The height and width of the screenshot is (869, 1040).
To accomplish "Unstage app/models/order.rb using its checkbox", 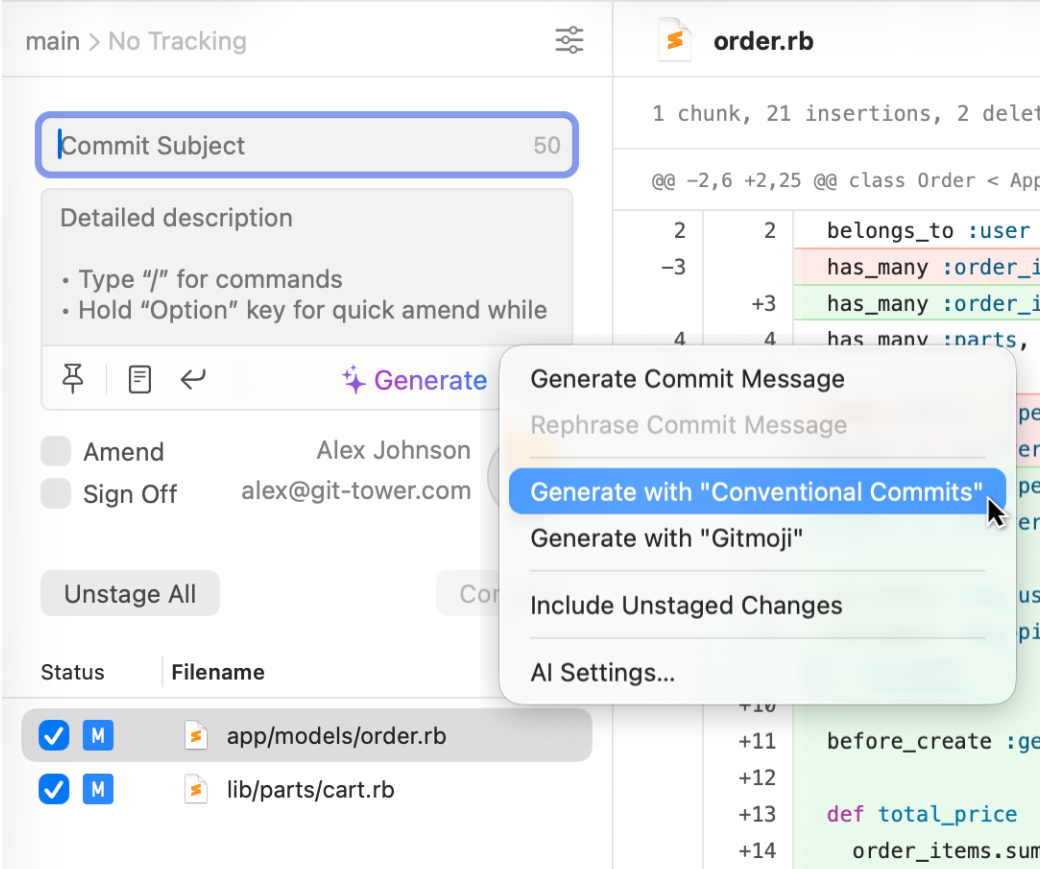I will click(53, 736).
